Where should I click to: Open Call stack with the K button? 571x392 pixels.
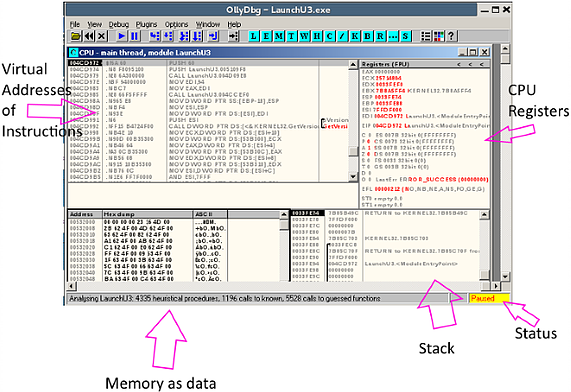355,36
